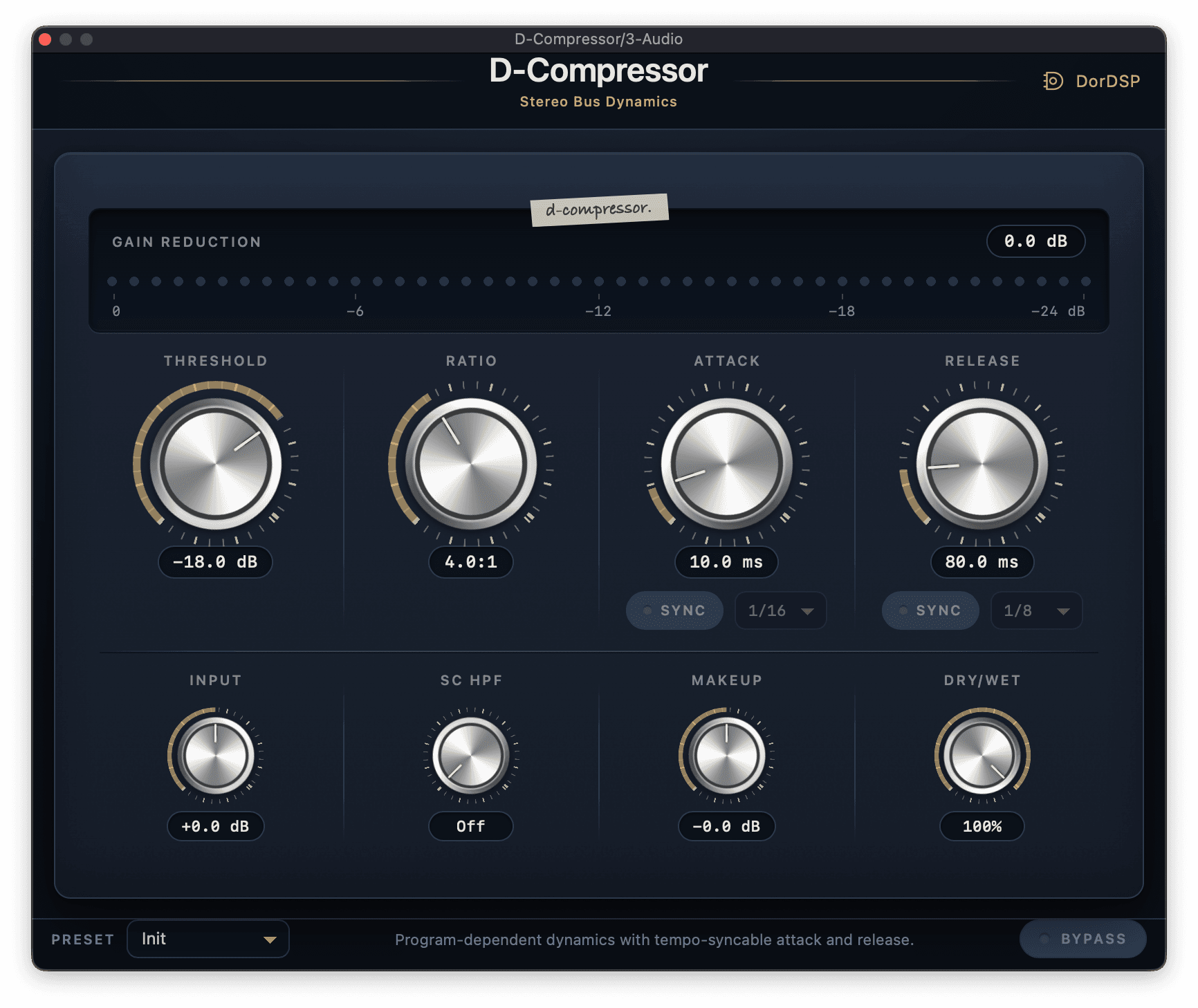The height and width of the screenshot is (1008, 1198).
Task: Click the 80.0 ms release value field
Action: pos(982,561)
